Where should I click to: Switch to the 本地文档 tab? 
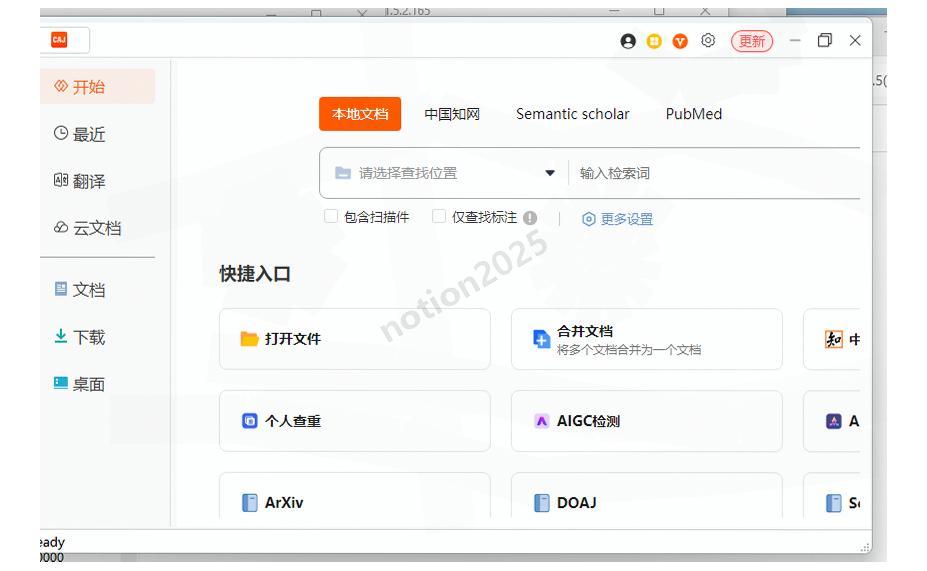coord(360,113)
